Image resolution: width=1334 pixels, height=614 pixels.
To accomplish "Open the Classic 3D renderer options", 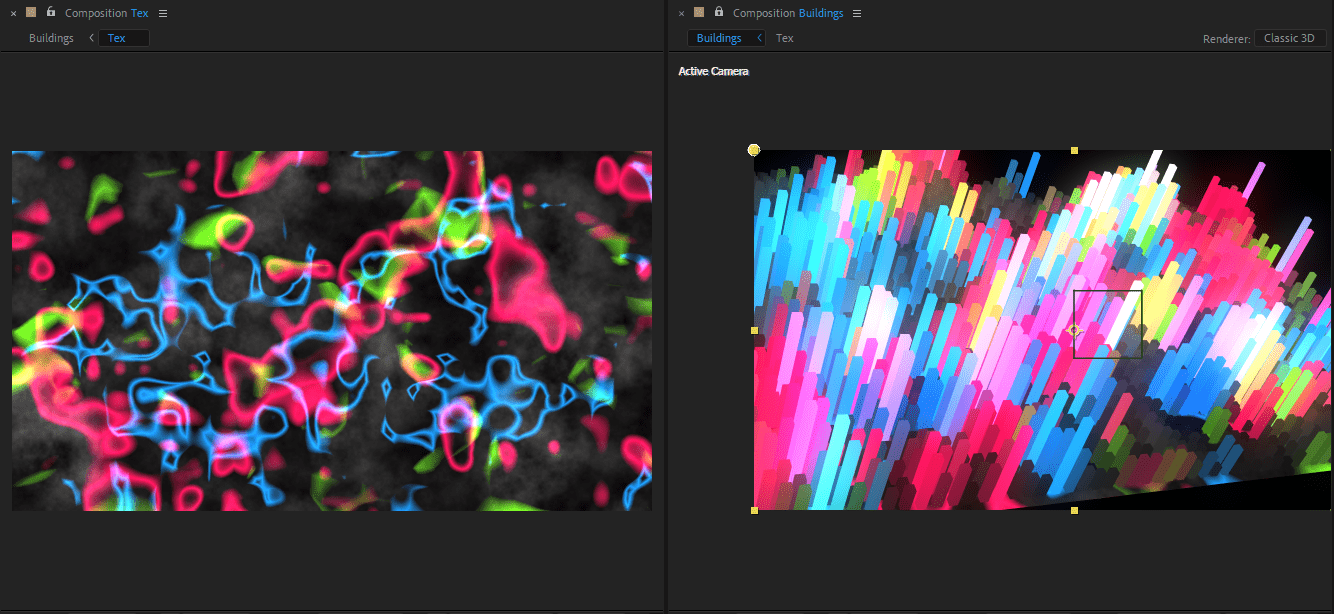I will 1289,38.
